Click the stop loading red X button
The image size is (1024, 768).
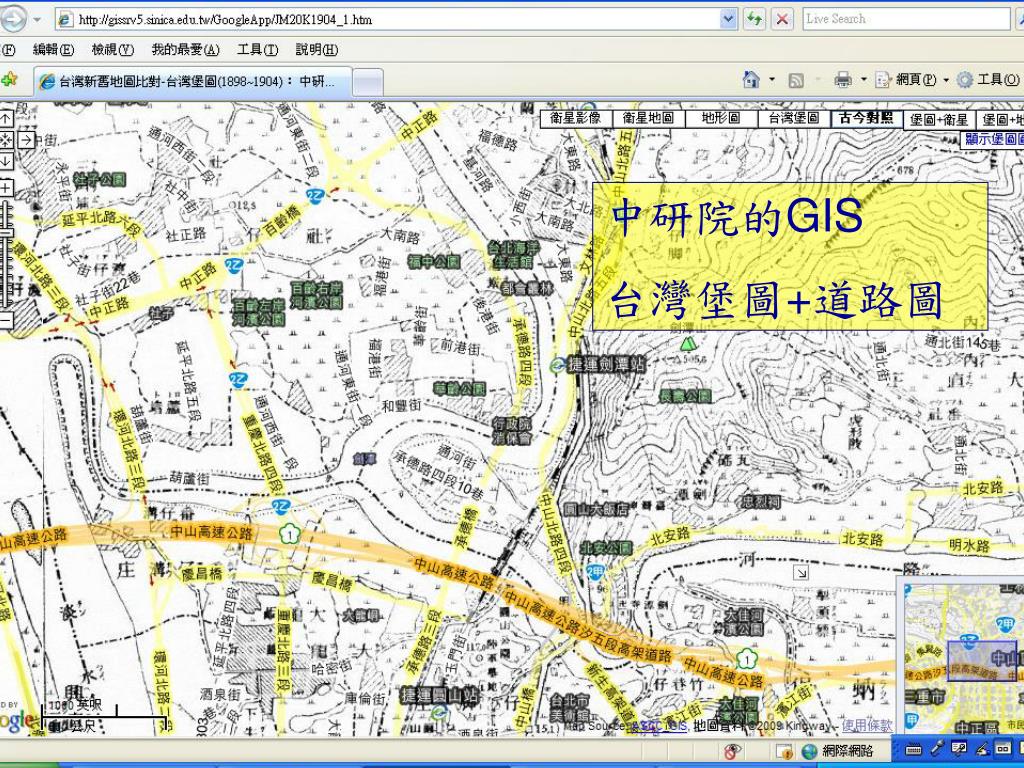pos(782,20)
